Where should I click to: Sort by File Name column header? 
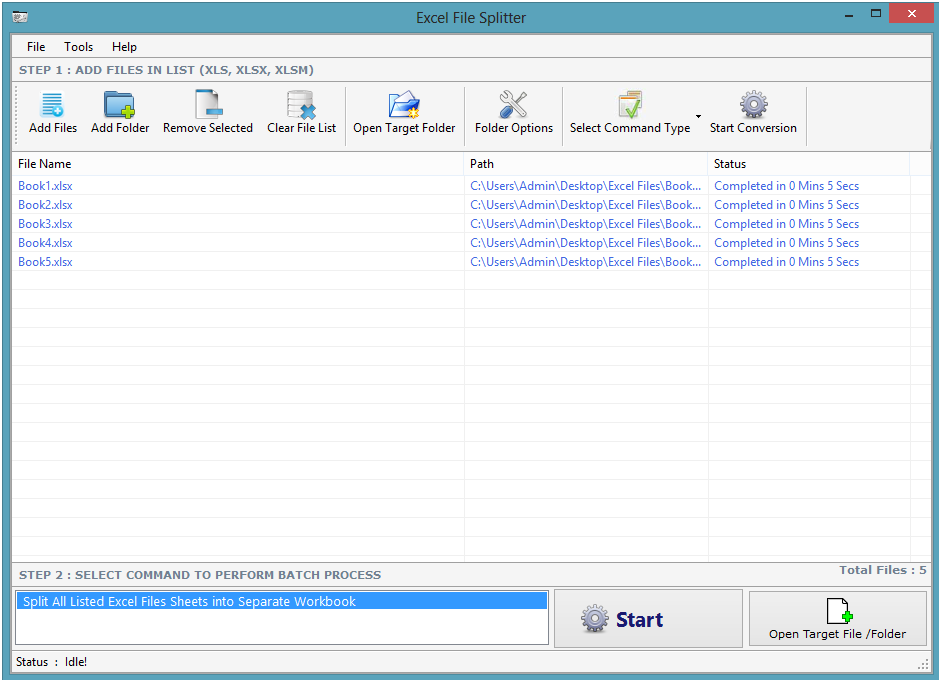pyautogui.click(x=238, y=163)
